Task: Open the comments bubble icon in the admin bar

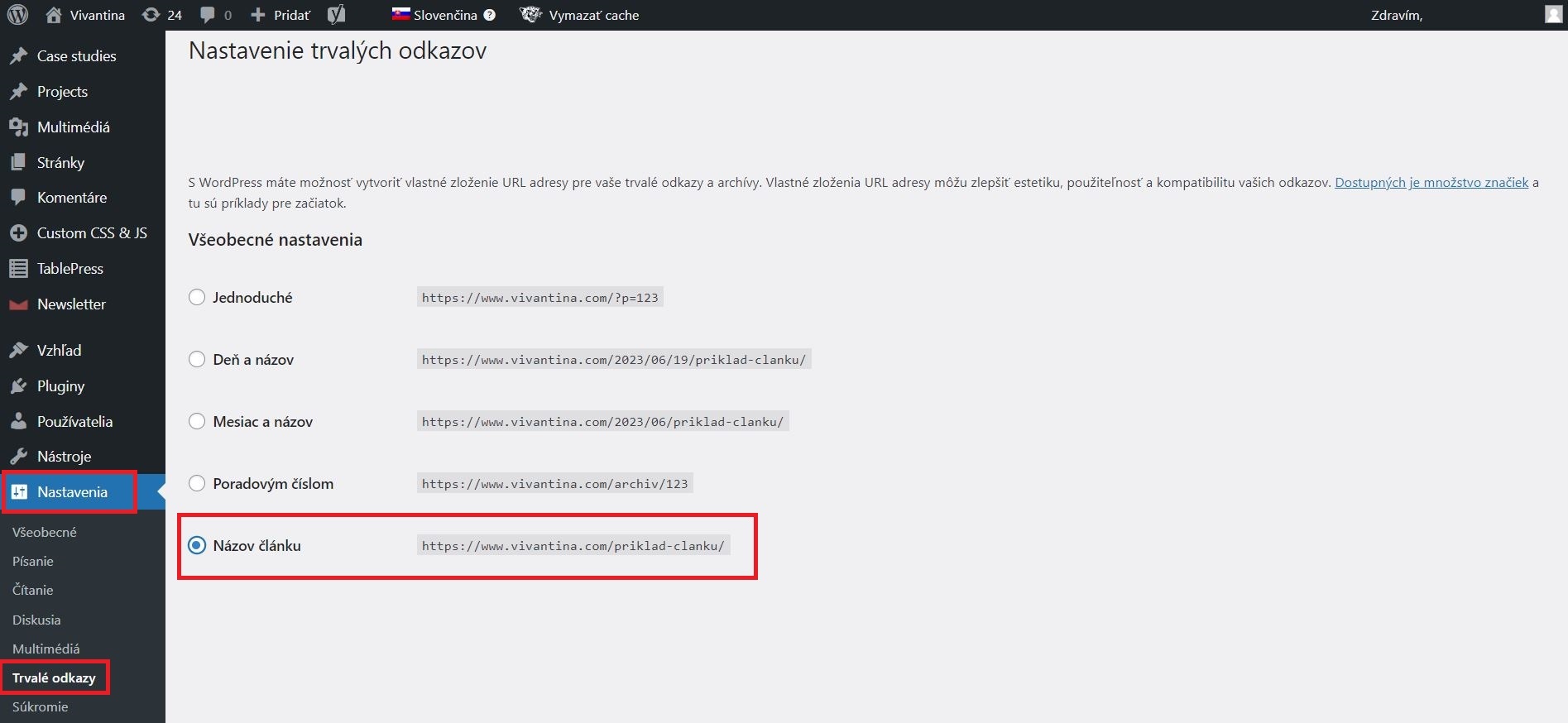Action: pos(208,15)
